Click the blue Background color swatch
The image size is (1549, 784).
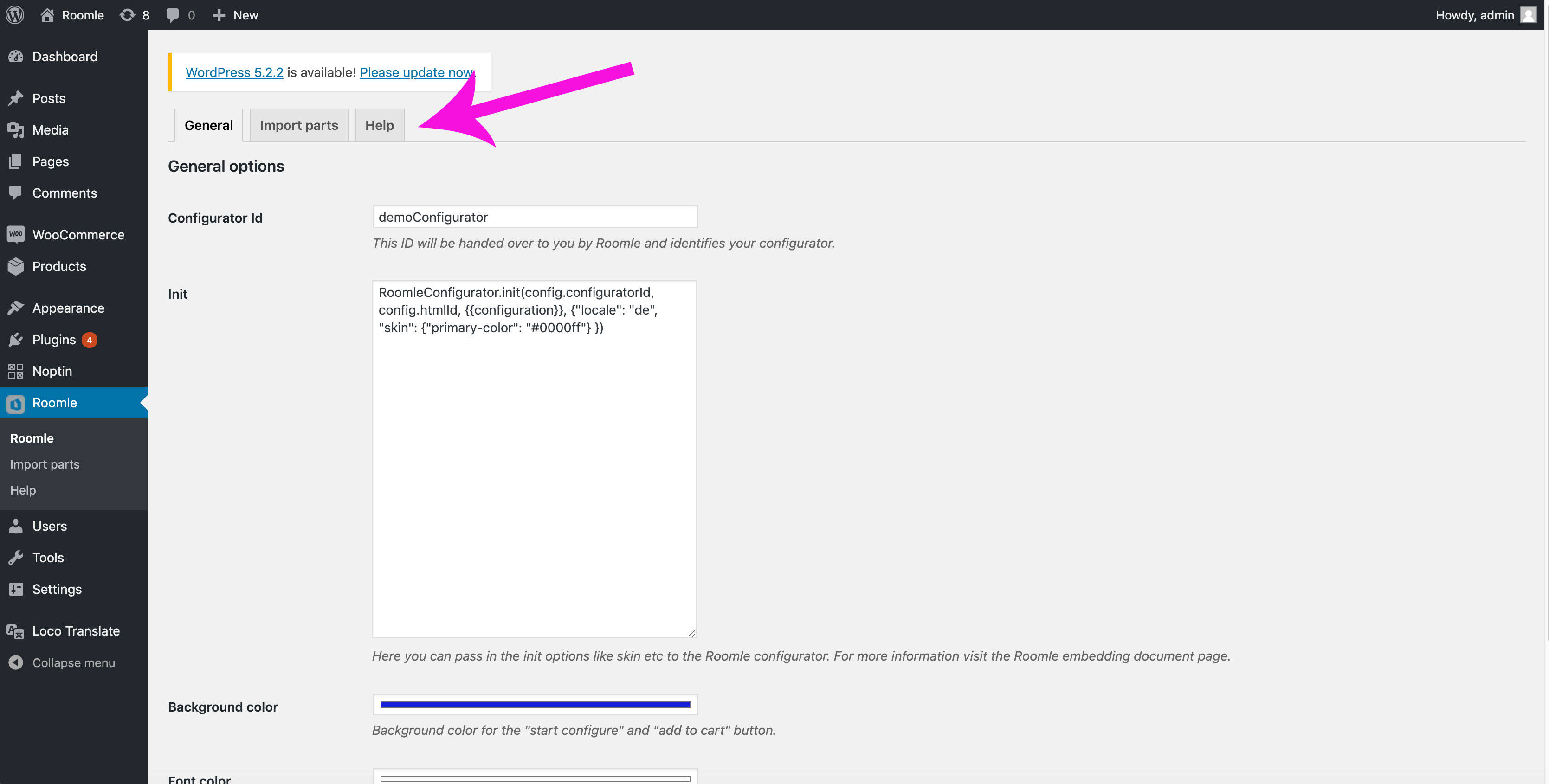pyautogui.click(x=535, y=705)
